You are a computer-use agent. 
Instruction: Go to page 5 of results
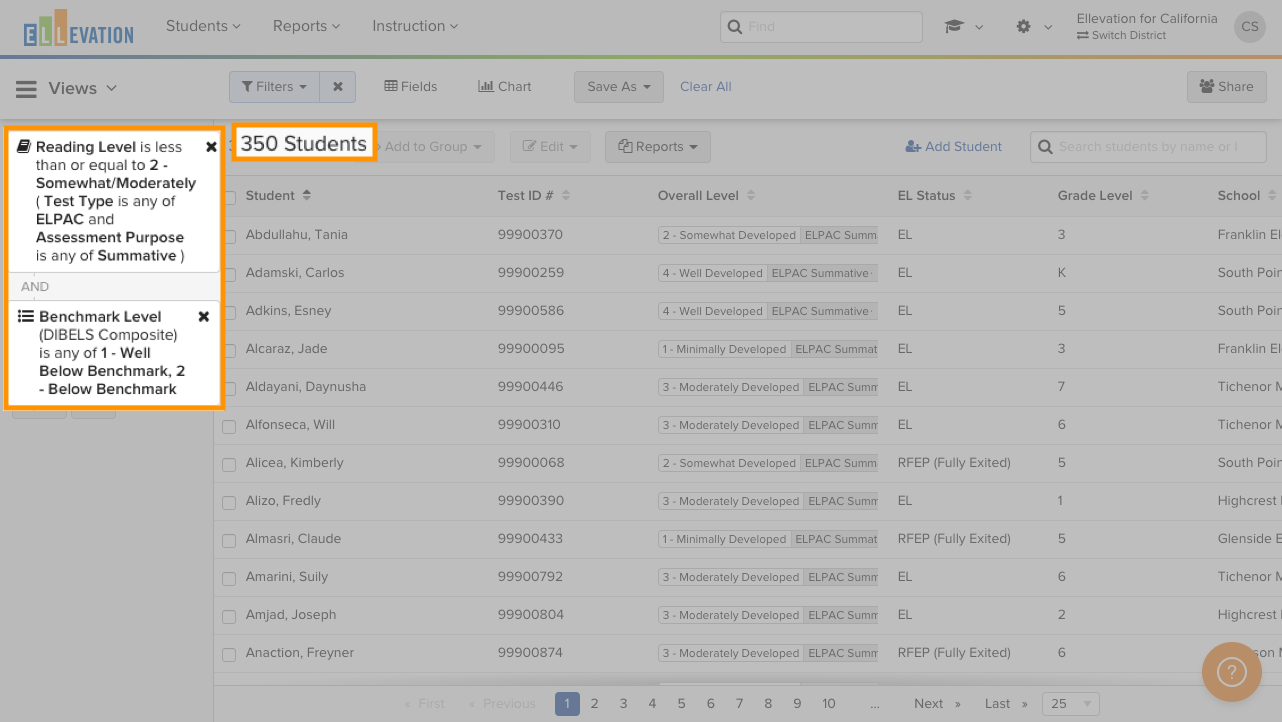point(681,704)
